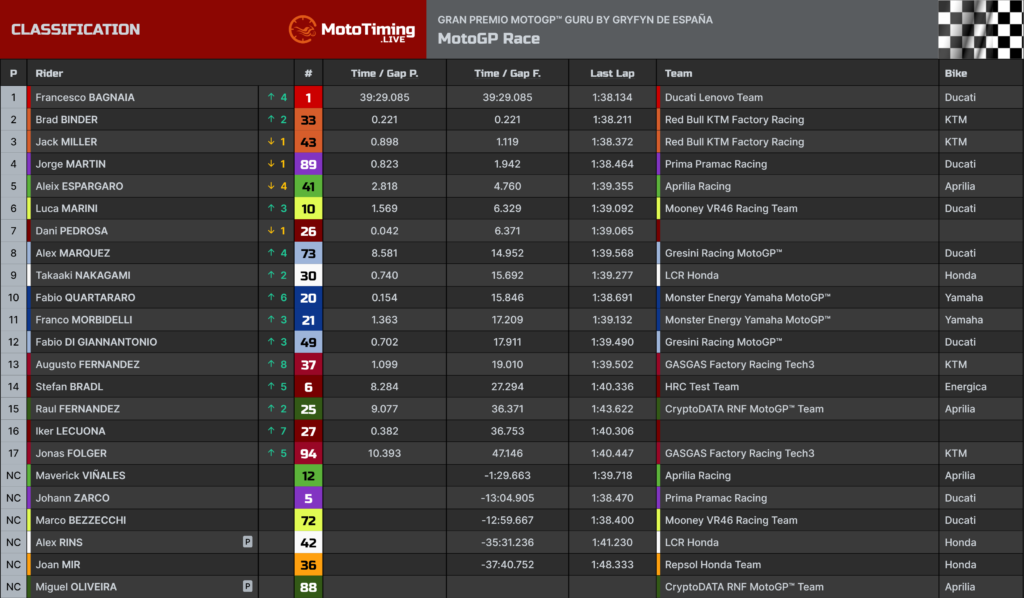The width and height of the screenshot is (1024, 598).
Task: Open the CLASSIFICATION heading
Action: click(75, 29)
